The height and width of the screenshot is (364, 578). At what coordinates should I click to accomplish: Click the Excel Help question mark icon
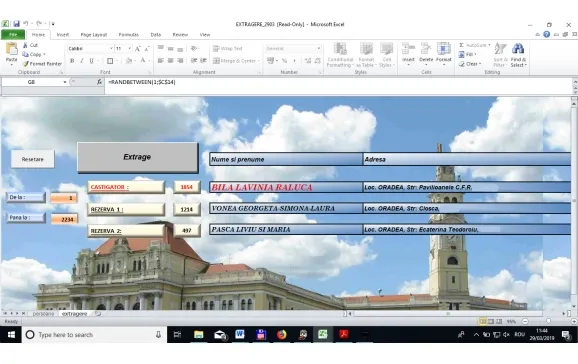click(x=546, y=34)
